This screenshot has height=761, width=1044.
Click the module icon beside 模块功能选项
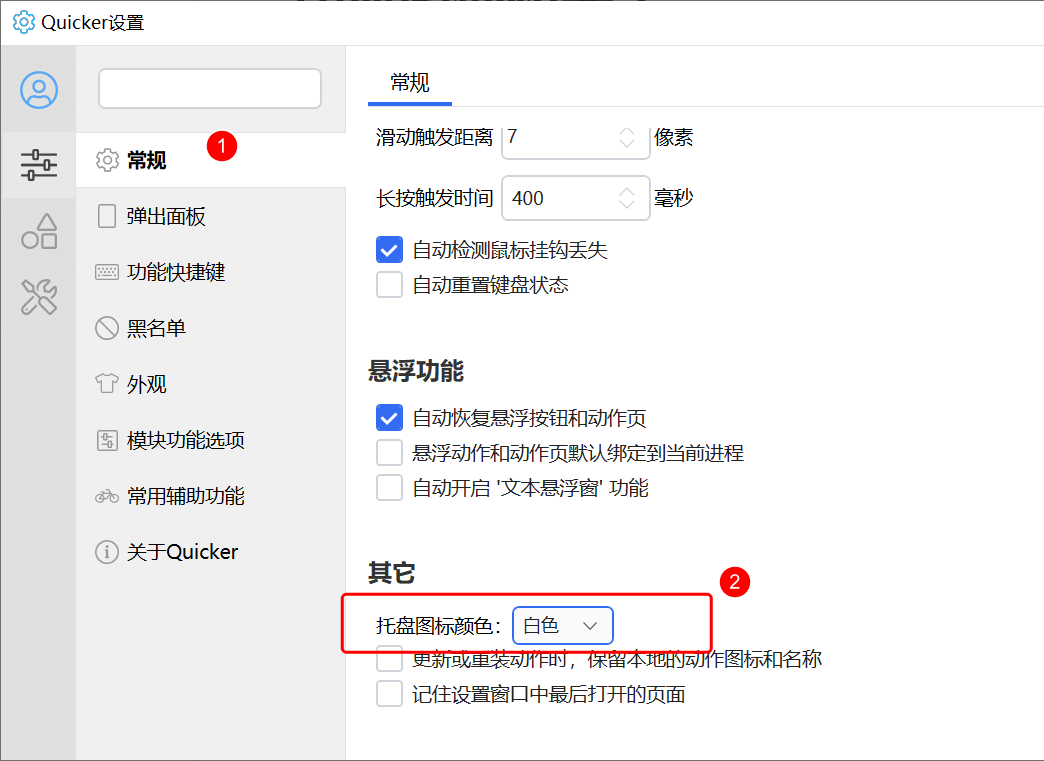[x=107, y=440]
